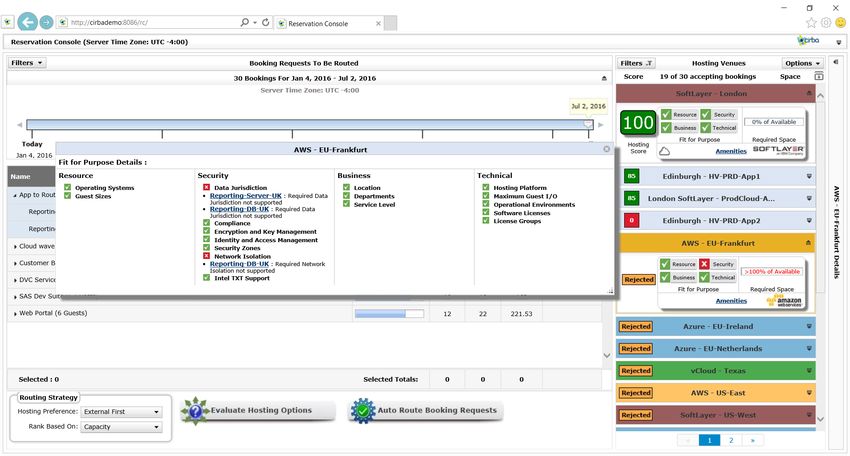Select page 1 of hosting venues

[x=710, y=440]
